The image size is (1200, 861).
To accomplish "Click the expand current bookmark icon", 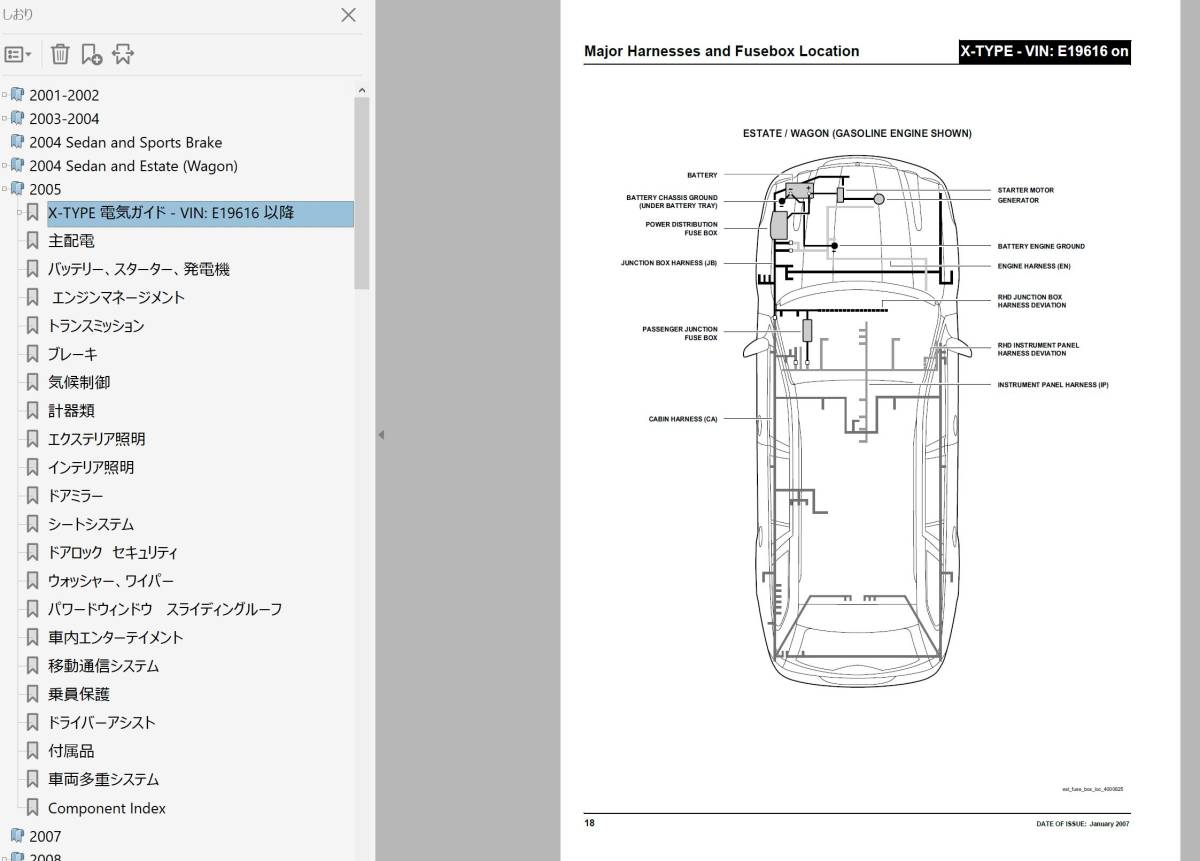I will (x=122, y=54).
